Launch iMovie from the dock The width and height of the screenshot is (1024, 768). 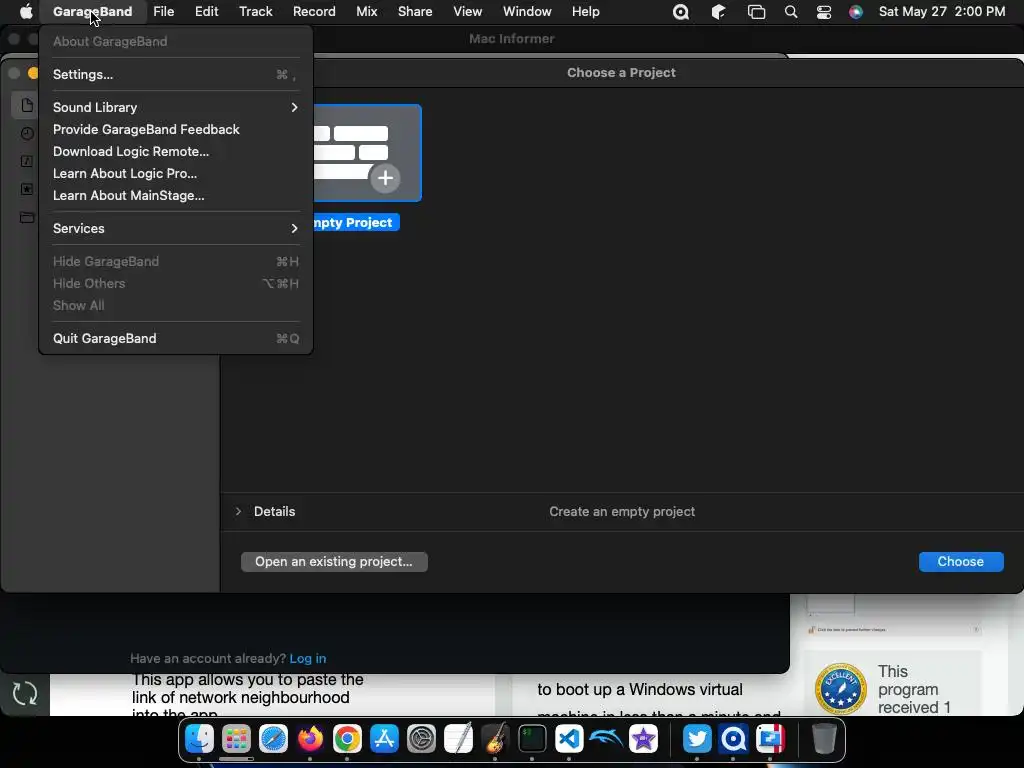643,739
